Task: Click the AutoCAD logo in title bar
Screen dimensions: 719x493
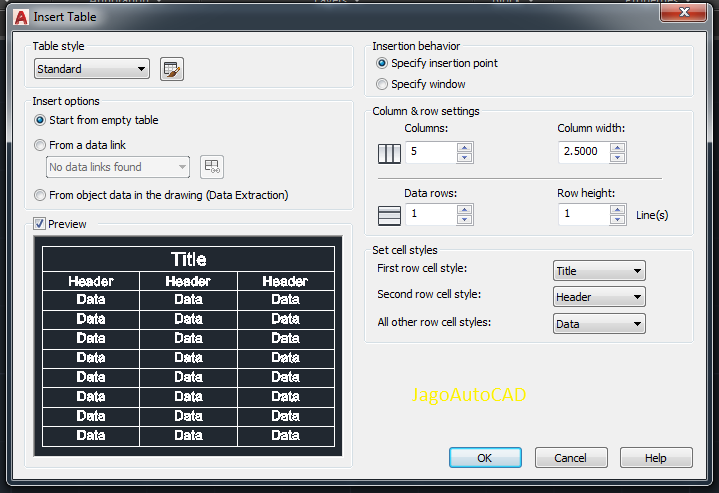Action: [x=21, y=17]
